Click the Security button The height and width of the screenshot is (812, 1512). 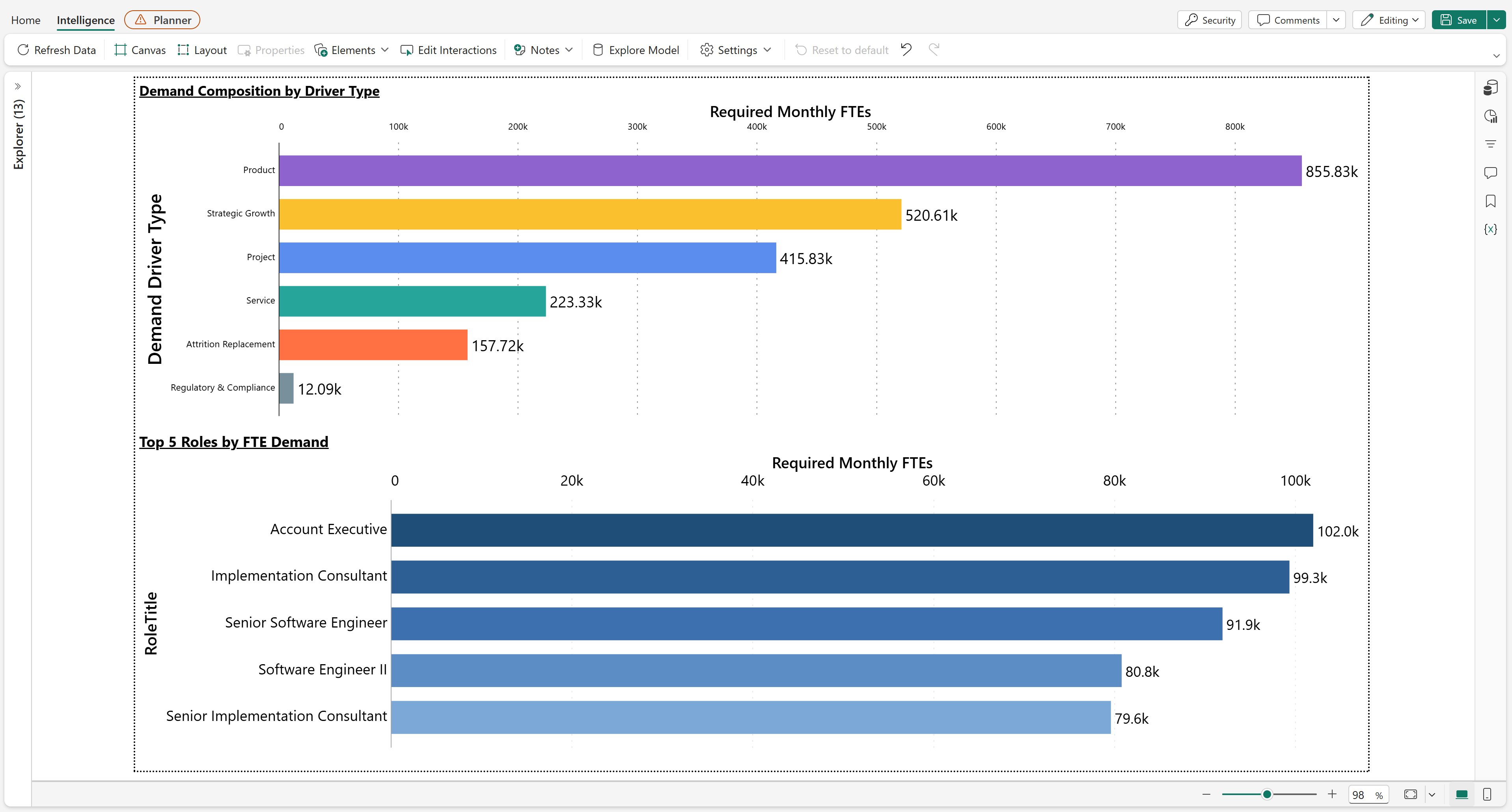point(1210,20)
